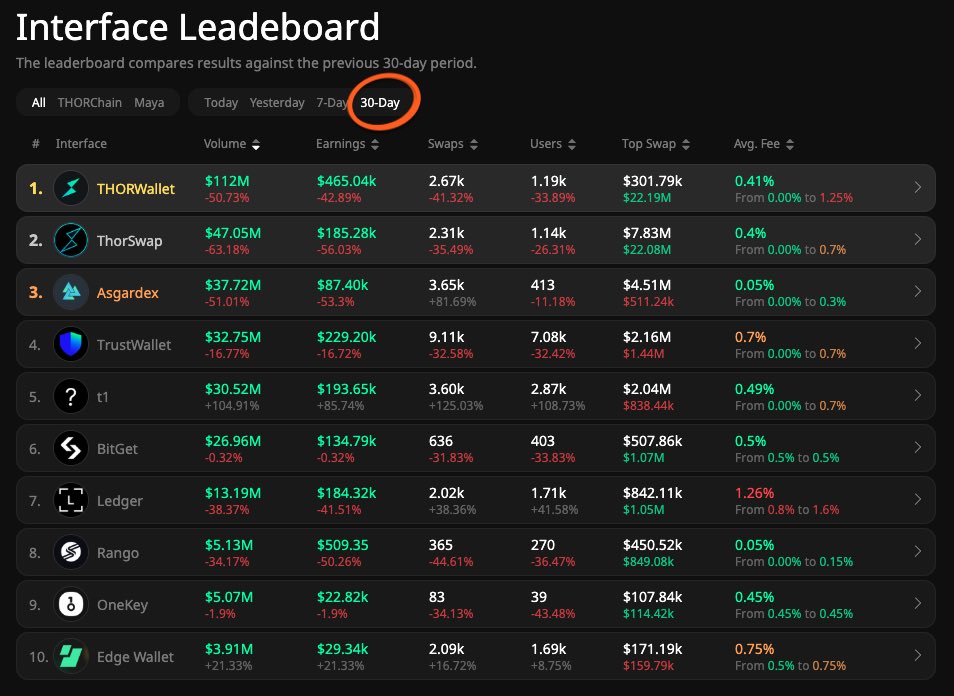This screenshot has width=954, height=696.
Task: Sort by Swaps column arrows
Action: click(x=474, y=144)
